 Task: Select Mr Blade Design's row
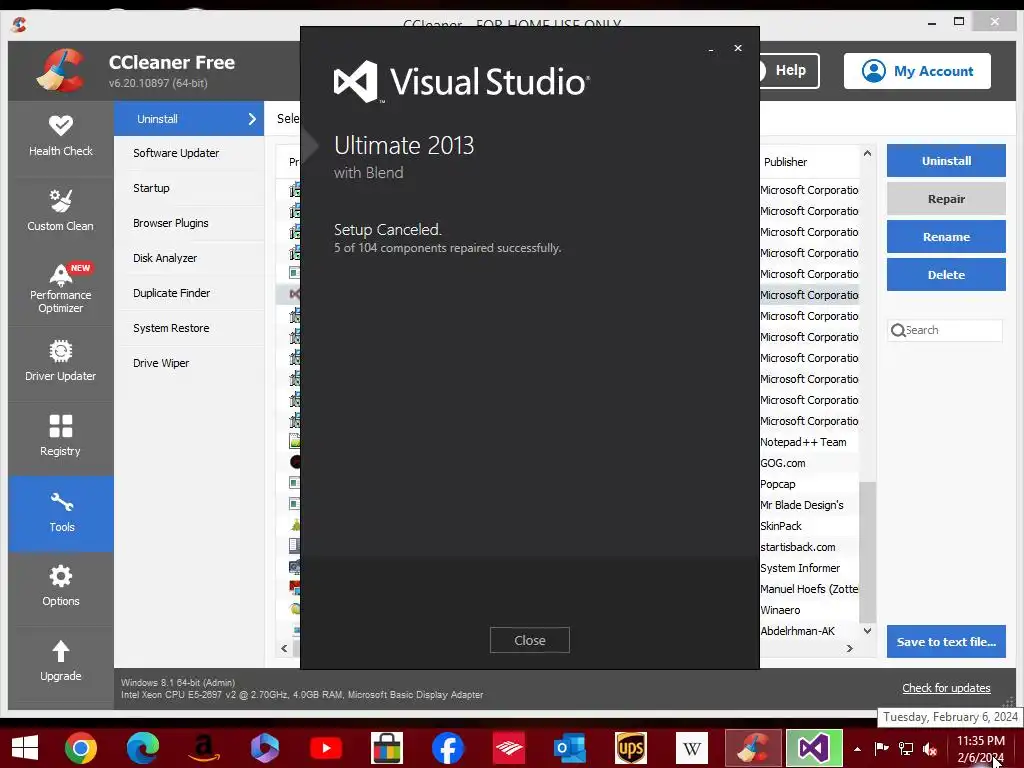pos(808,505)
